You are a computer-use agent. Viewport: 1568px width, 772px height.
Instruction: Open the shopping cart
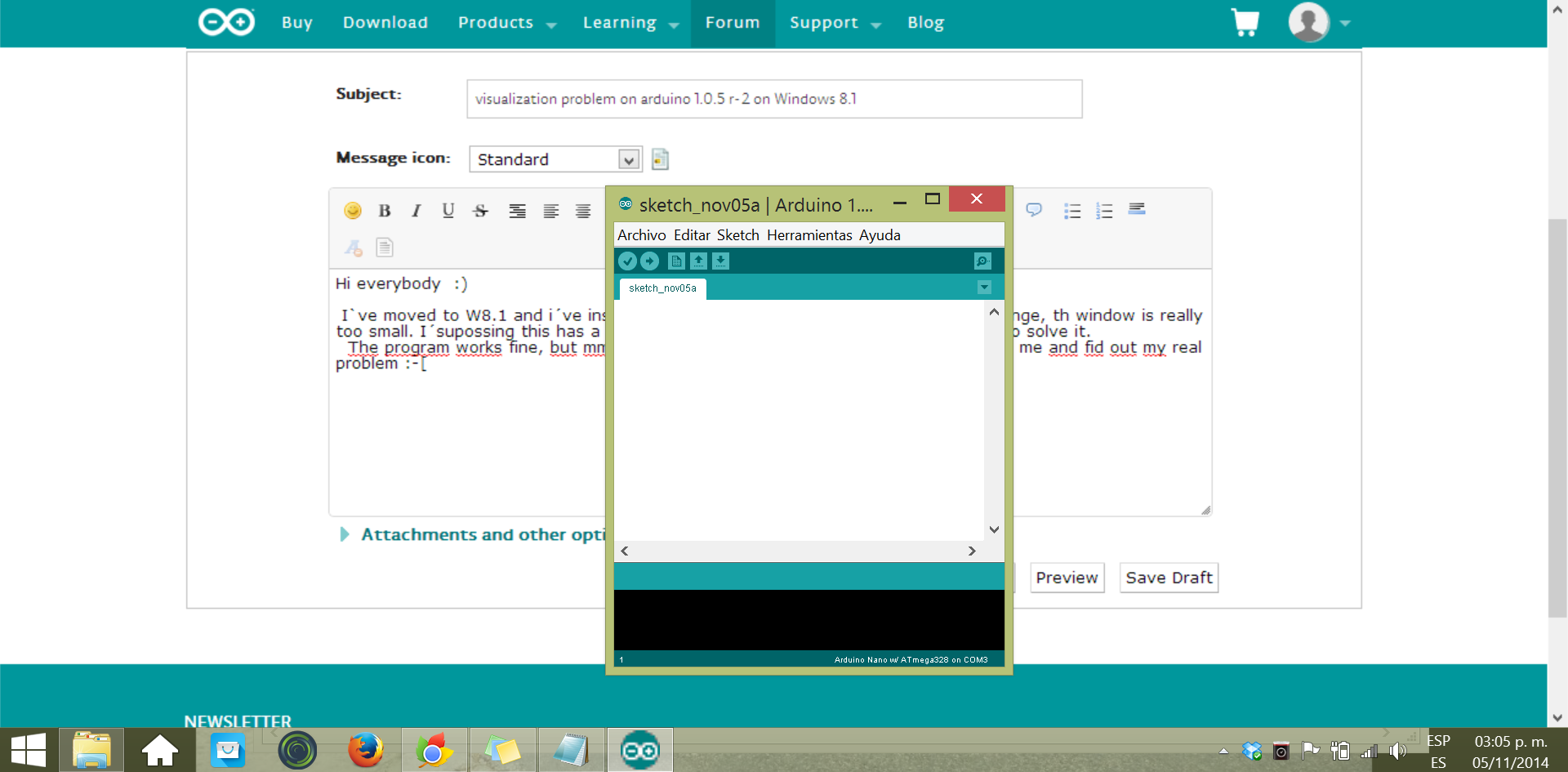tap(1245, 22)
